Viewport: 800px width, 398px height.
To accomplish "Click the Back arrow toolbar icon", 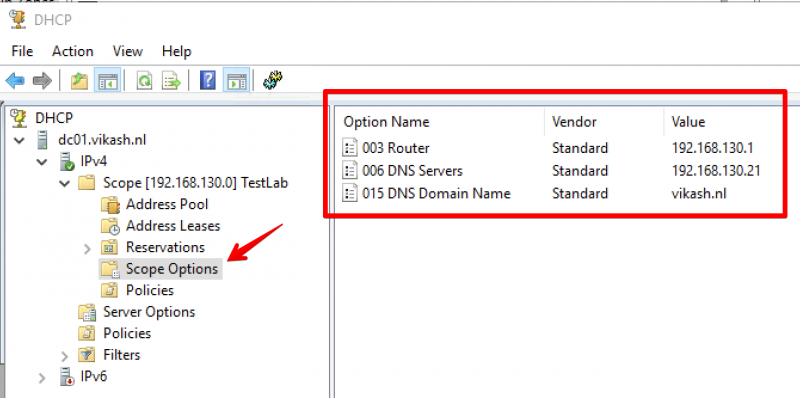I will coord(15,81).
